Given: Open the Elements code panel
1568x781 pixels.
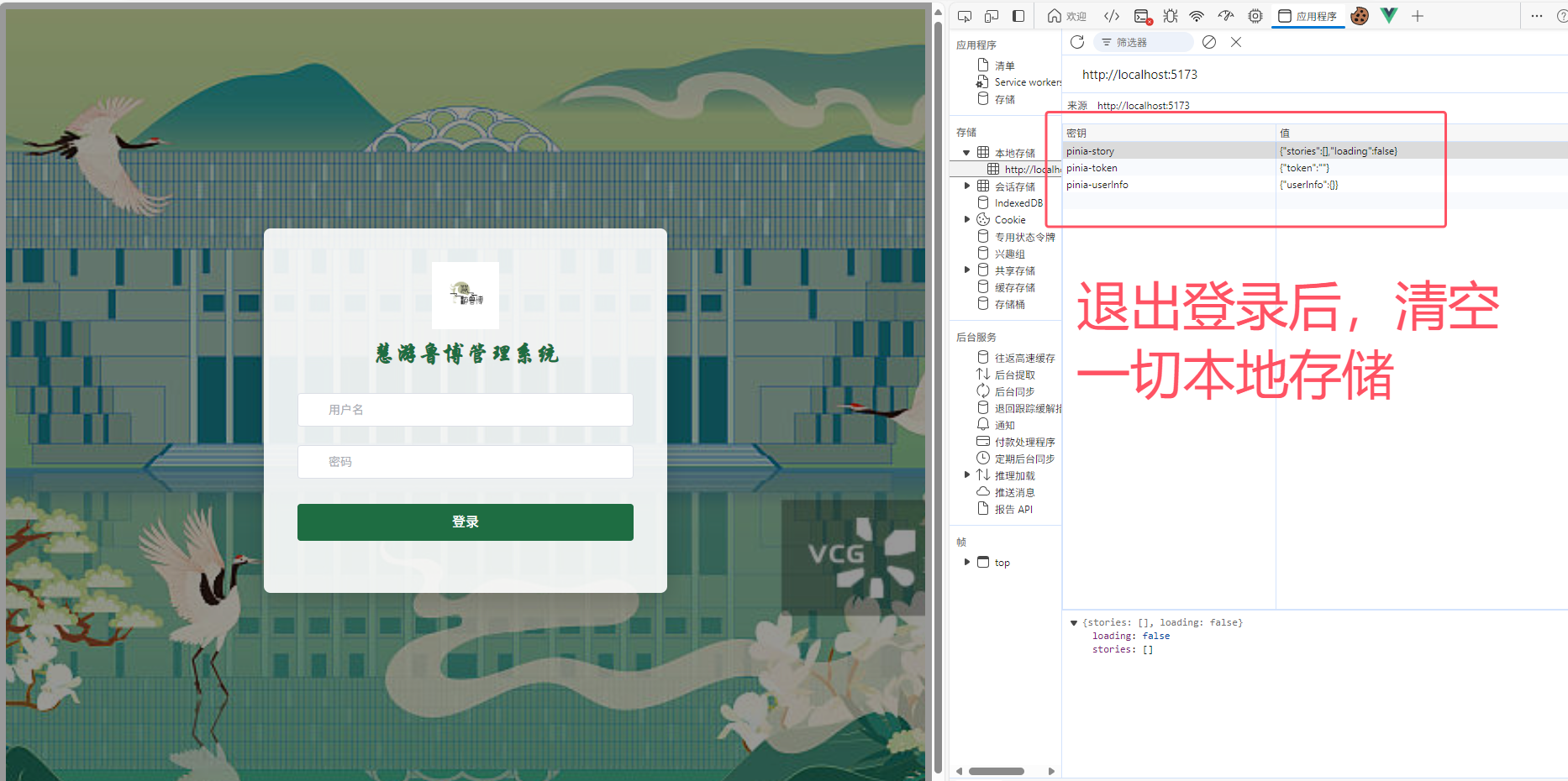Looking at the screenshot, I should click(x=1112, y=16).
